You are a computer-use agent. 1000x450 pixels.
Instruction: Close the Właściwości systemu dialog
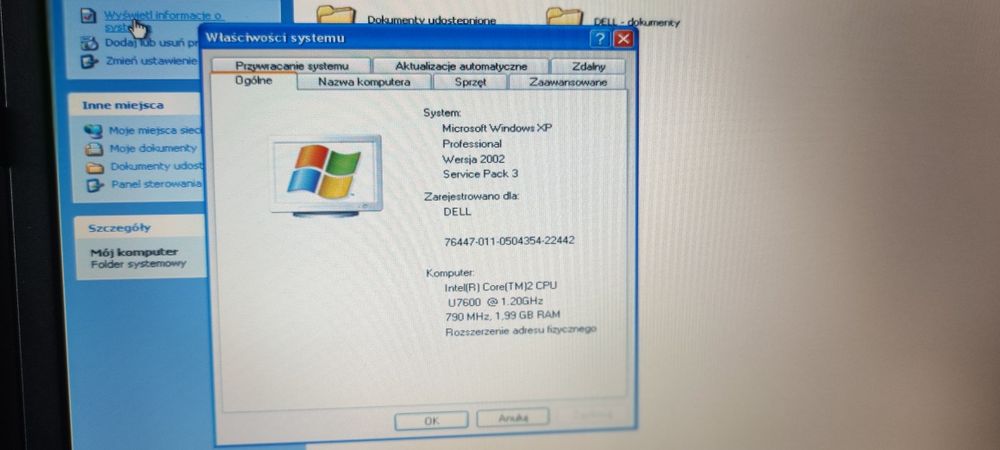[622, 40]
